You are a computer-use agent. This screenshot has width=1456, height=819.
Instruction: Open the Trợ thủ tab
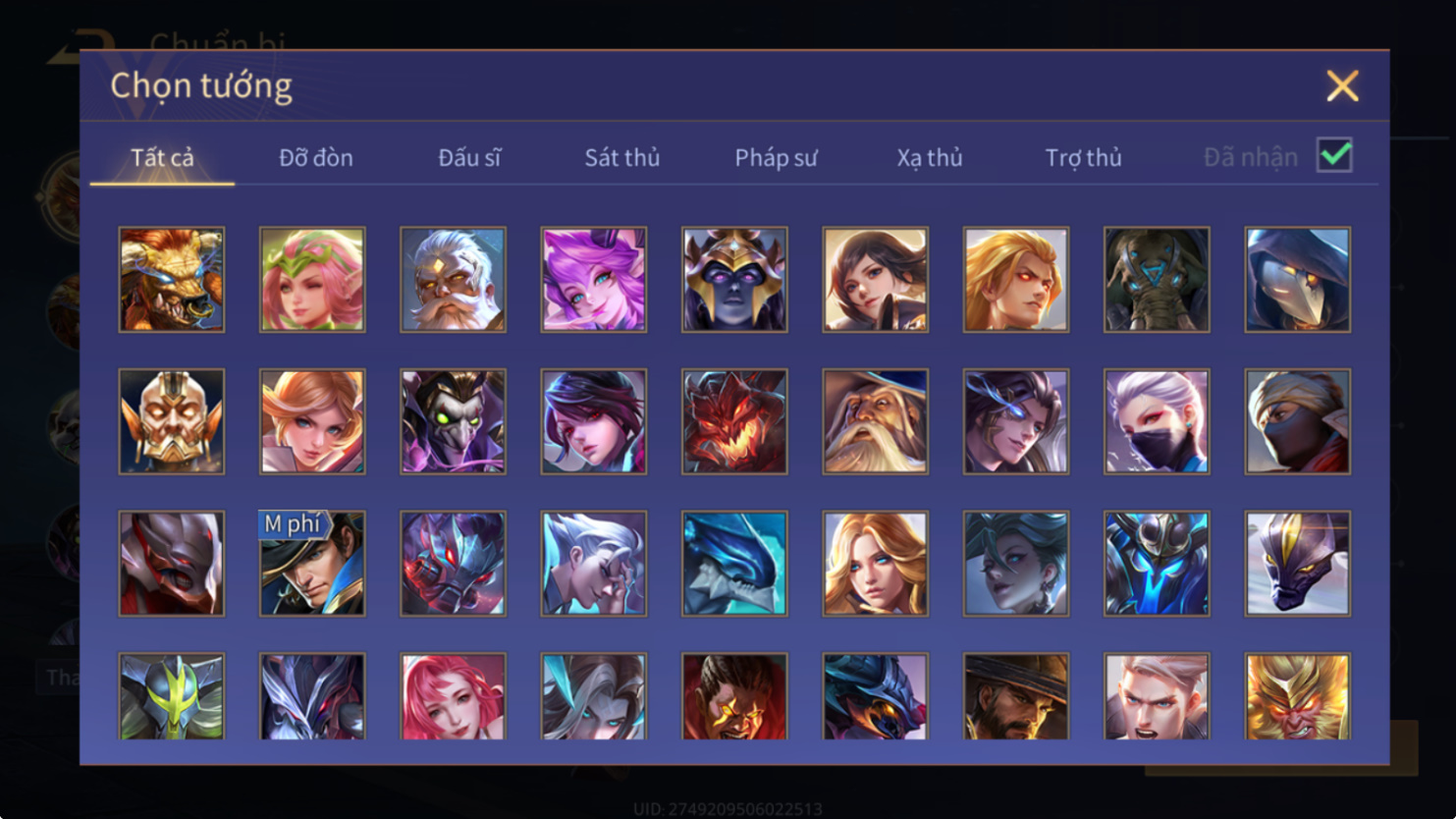pyautogui.click(x=1083, y=157)
